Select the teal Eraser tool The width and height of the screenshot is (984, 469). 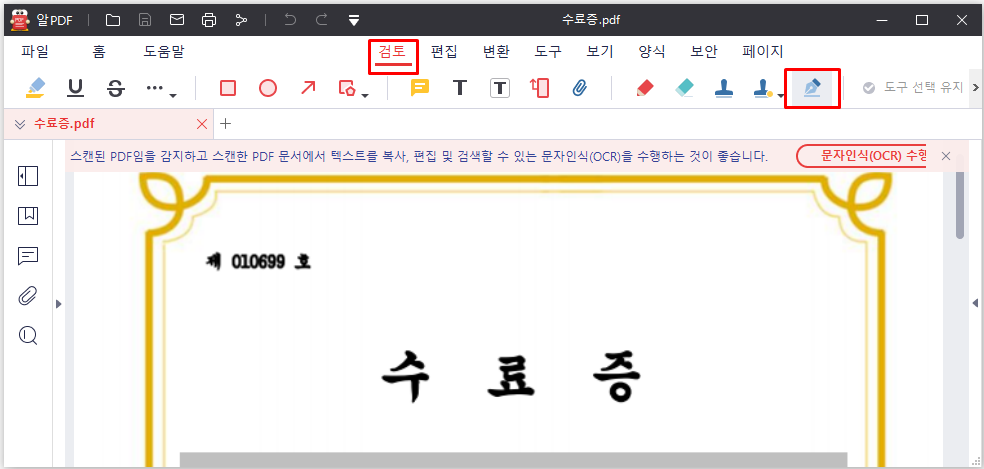click(685, 88)
